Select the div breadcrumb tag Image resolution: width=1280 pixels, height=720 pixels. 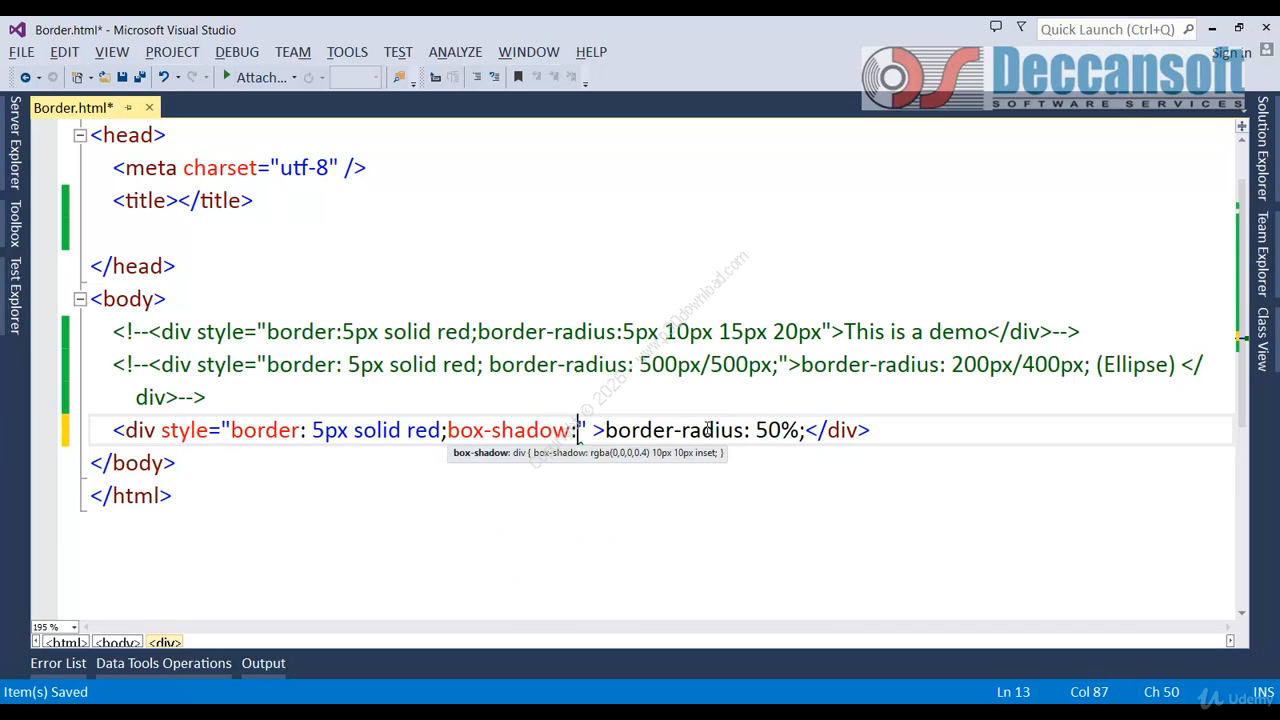pyautogui.click(x=164, y=642)
